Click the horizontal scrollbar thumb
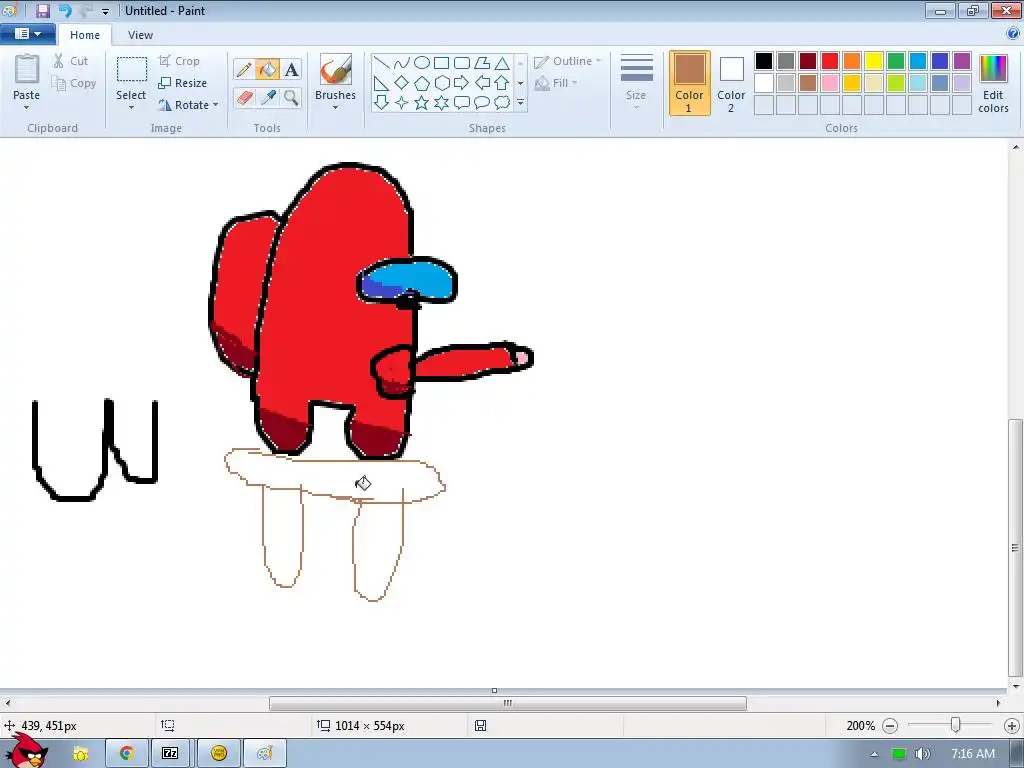 point(507,703)
